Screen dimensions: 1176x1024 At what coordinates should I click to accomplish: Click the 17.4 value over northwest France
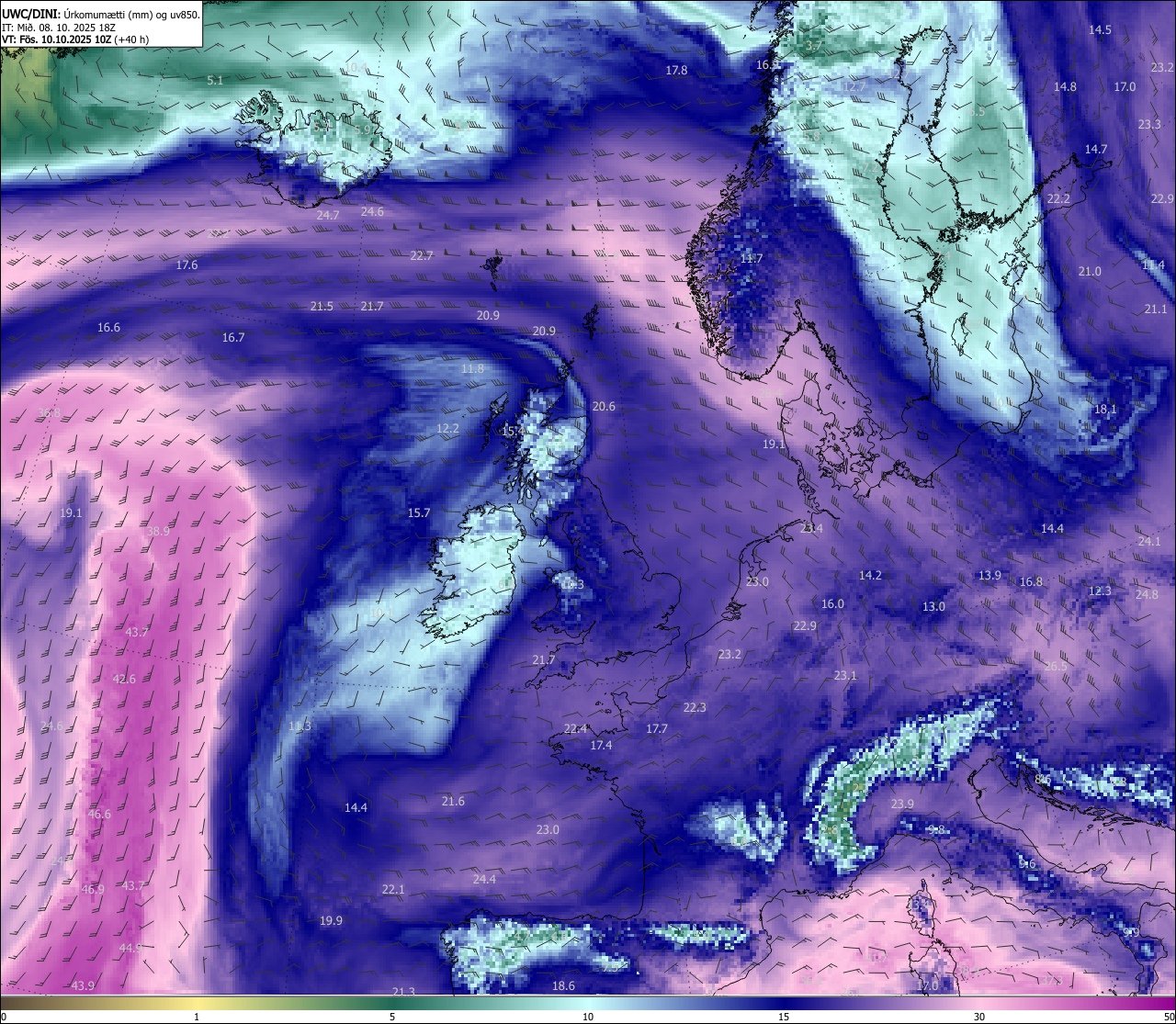click(601, 746)
